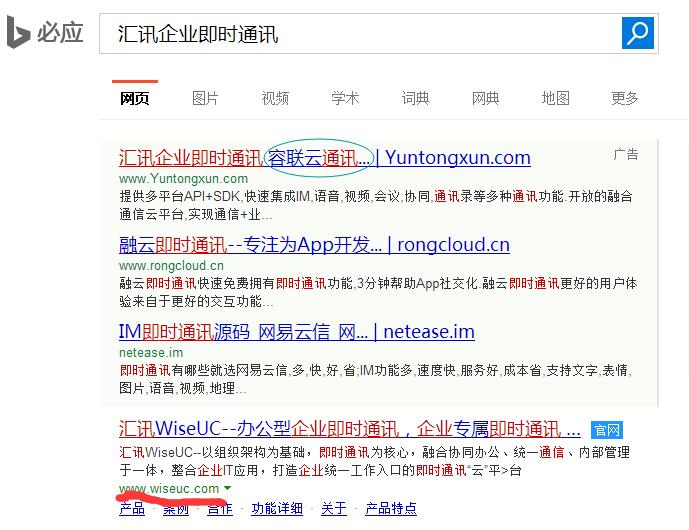Image resolution: width=689 pixels, height=530 pixels.
Task: Select the 网页 tab
Action: (x=134, y=98)
